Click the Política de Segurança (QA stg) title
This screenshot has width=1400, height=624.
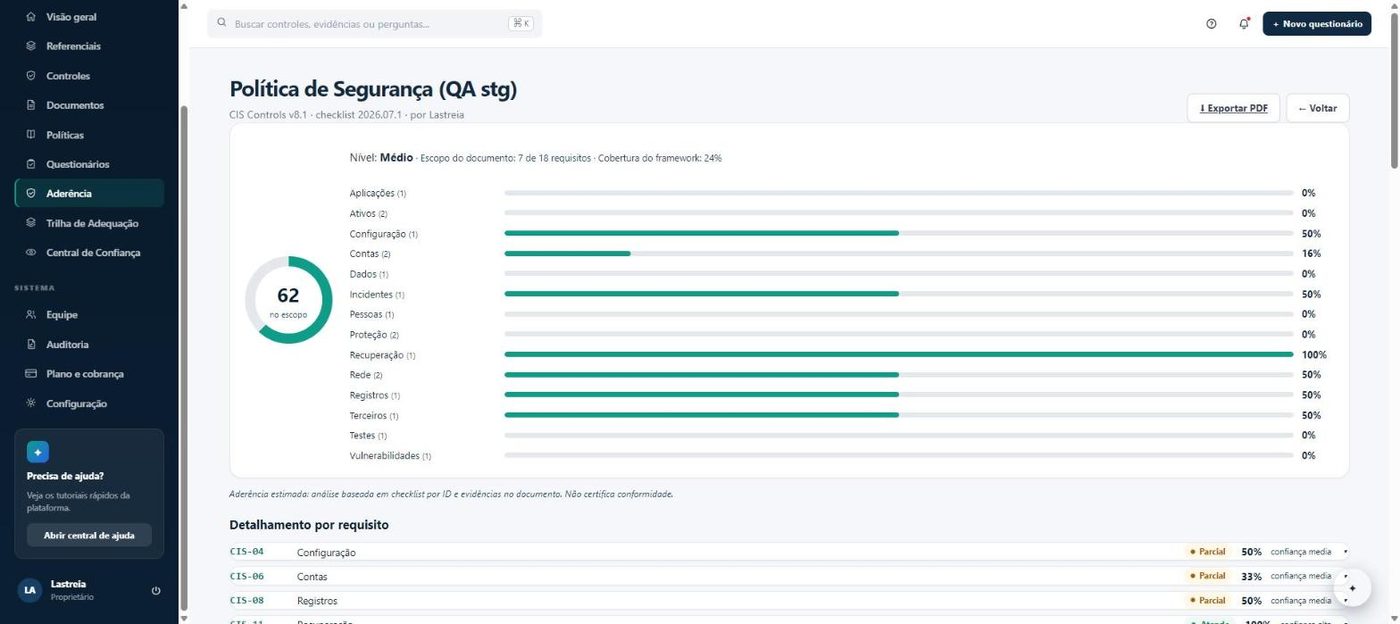point(373,89)
